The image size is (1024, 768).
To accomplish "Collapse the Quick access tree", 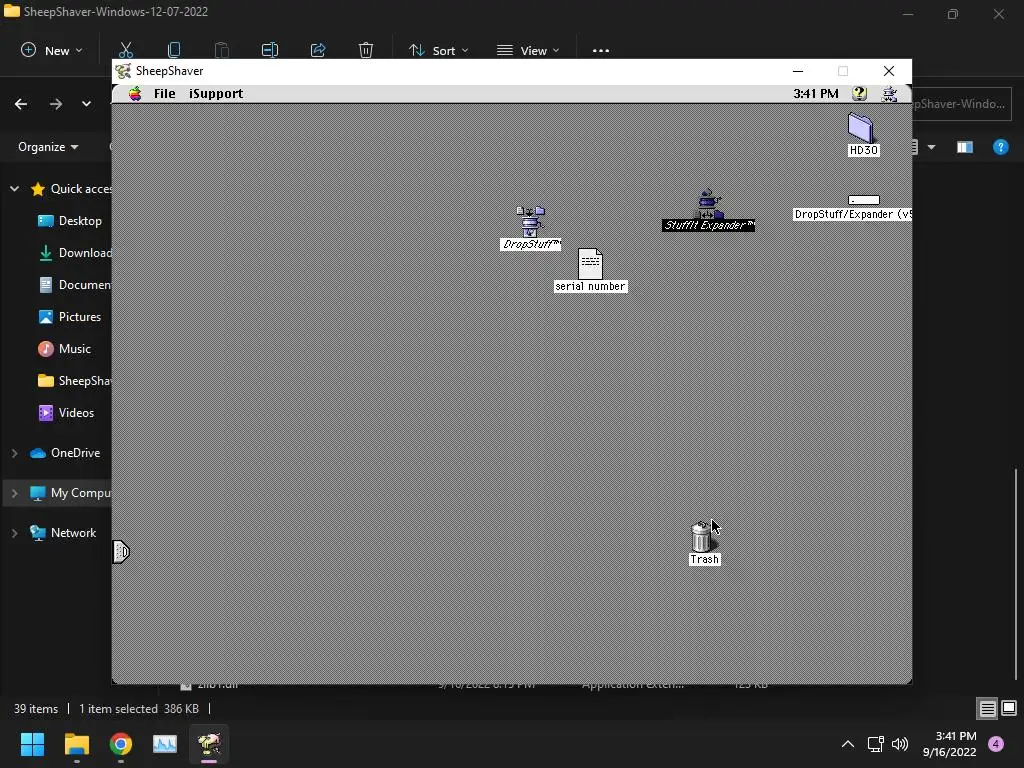I will click(x=14, y=189).
